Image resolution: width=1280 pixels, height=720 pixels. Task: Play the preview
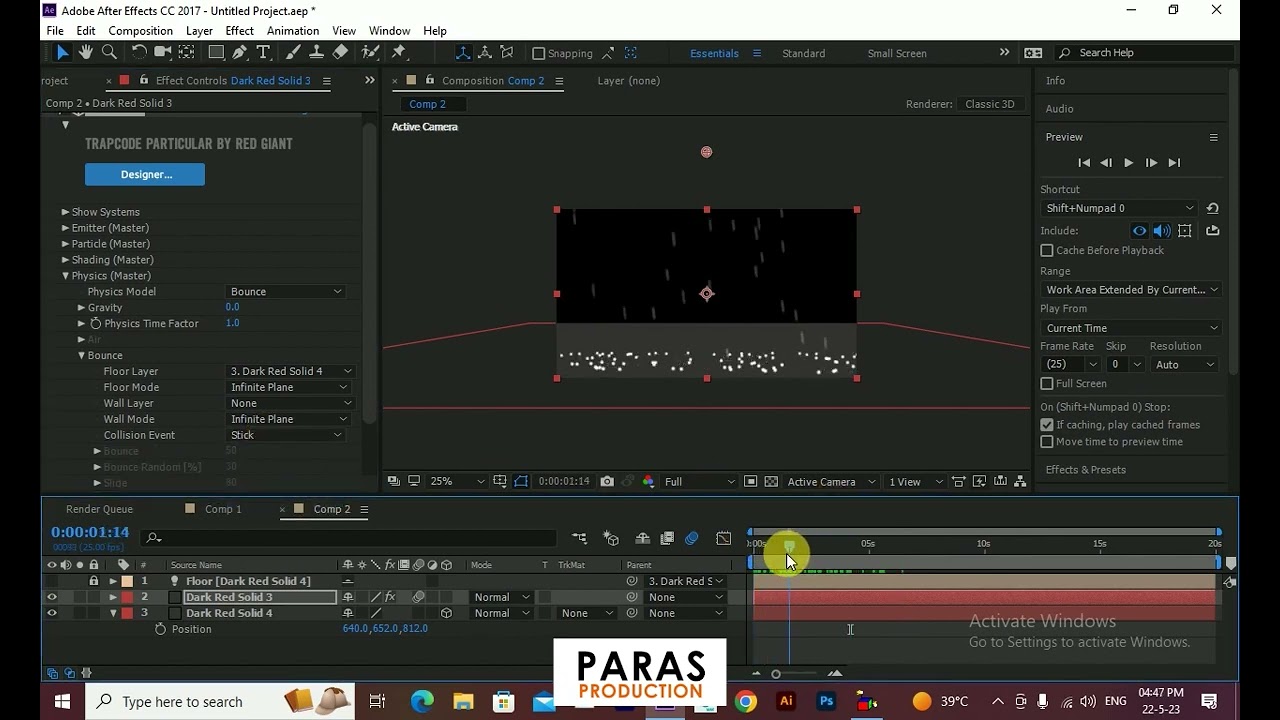pos(1128,162)
